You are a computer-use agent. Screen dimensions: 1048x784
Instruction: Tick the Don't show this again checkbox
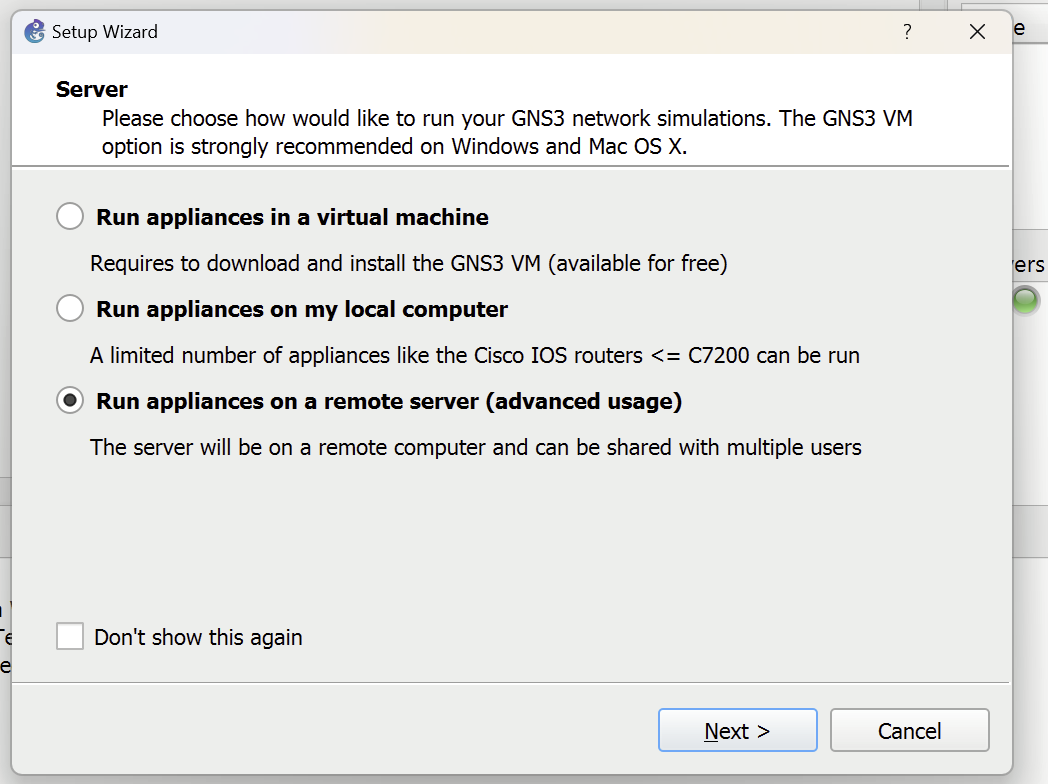(70, 636)
